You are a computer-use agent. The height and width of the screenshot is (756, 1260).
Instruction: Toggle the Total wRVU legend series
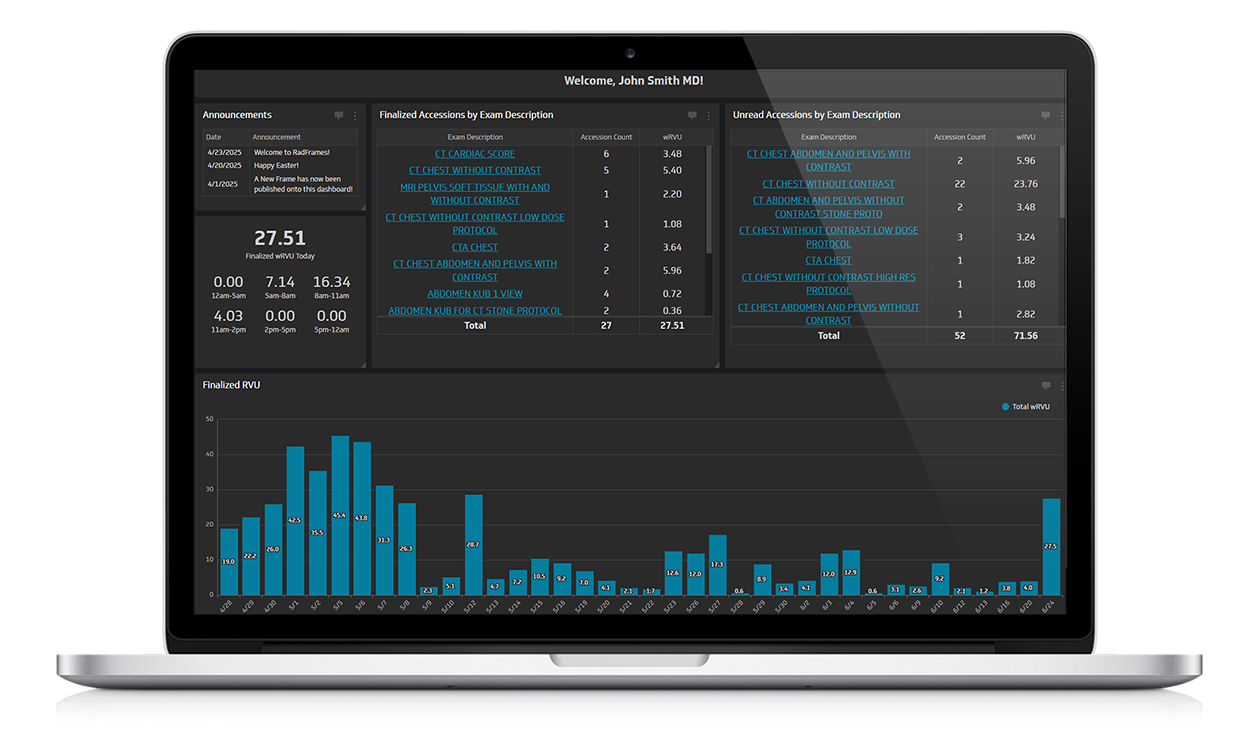tap(1026, 407)
